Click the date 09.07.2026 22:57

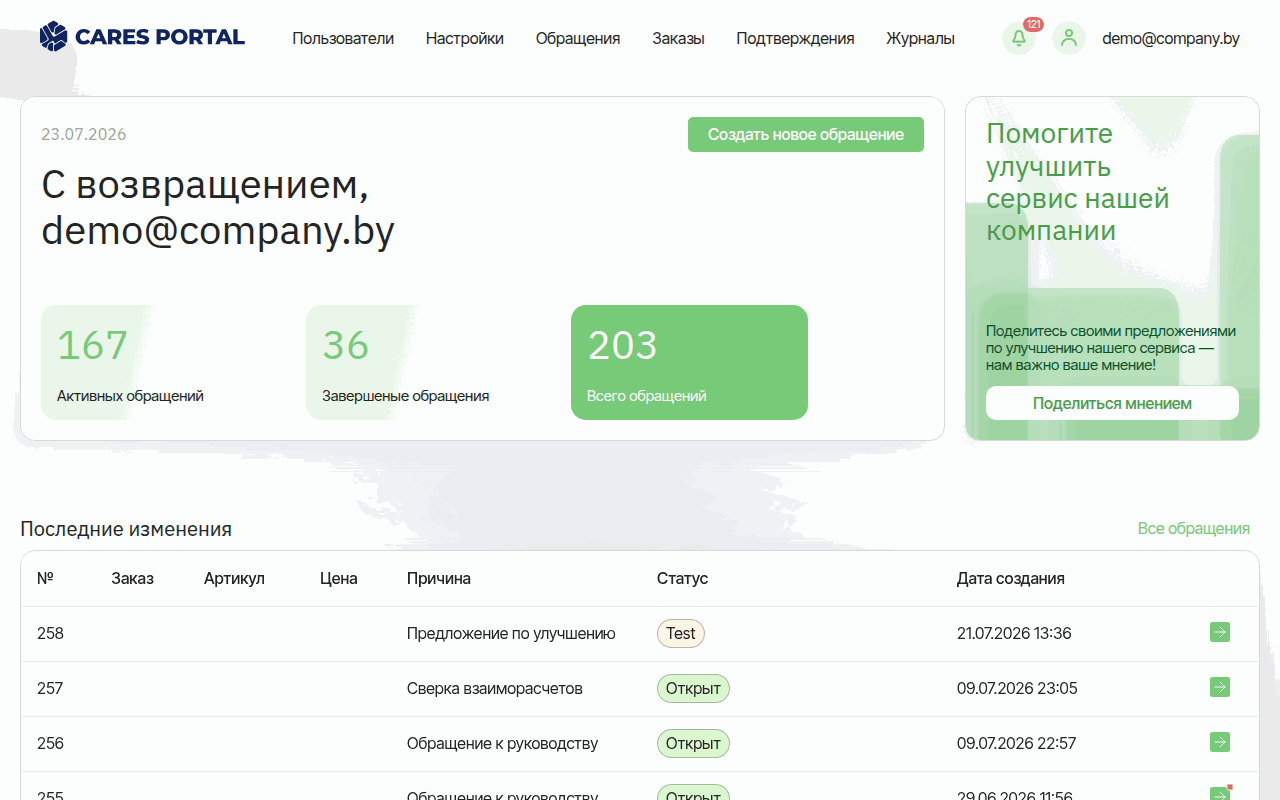[1017, 743]
